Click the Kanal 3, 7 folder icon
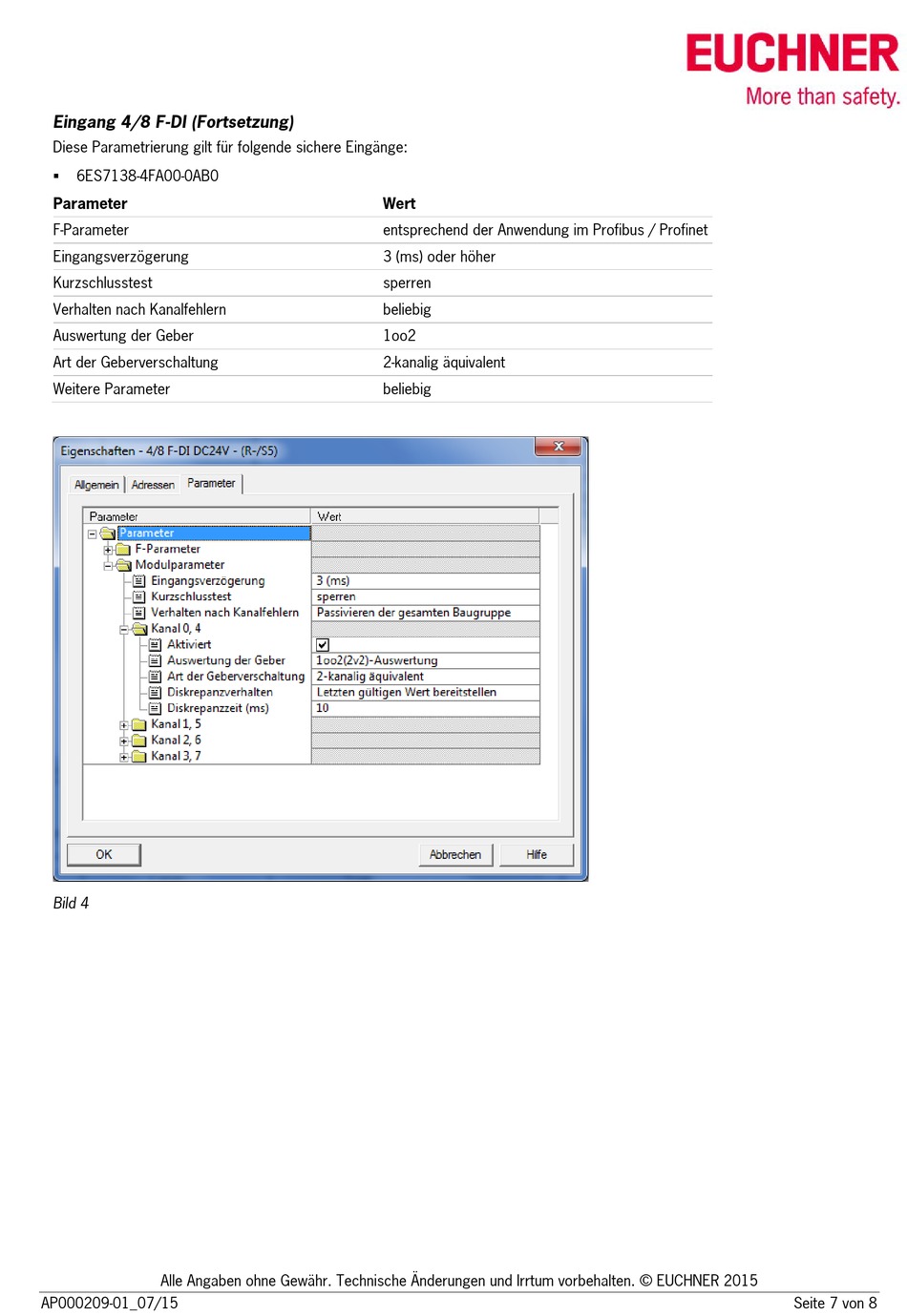Image resolution: width=907 pixels, height=1316 pixels. pos(139,757)
